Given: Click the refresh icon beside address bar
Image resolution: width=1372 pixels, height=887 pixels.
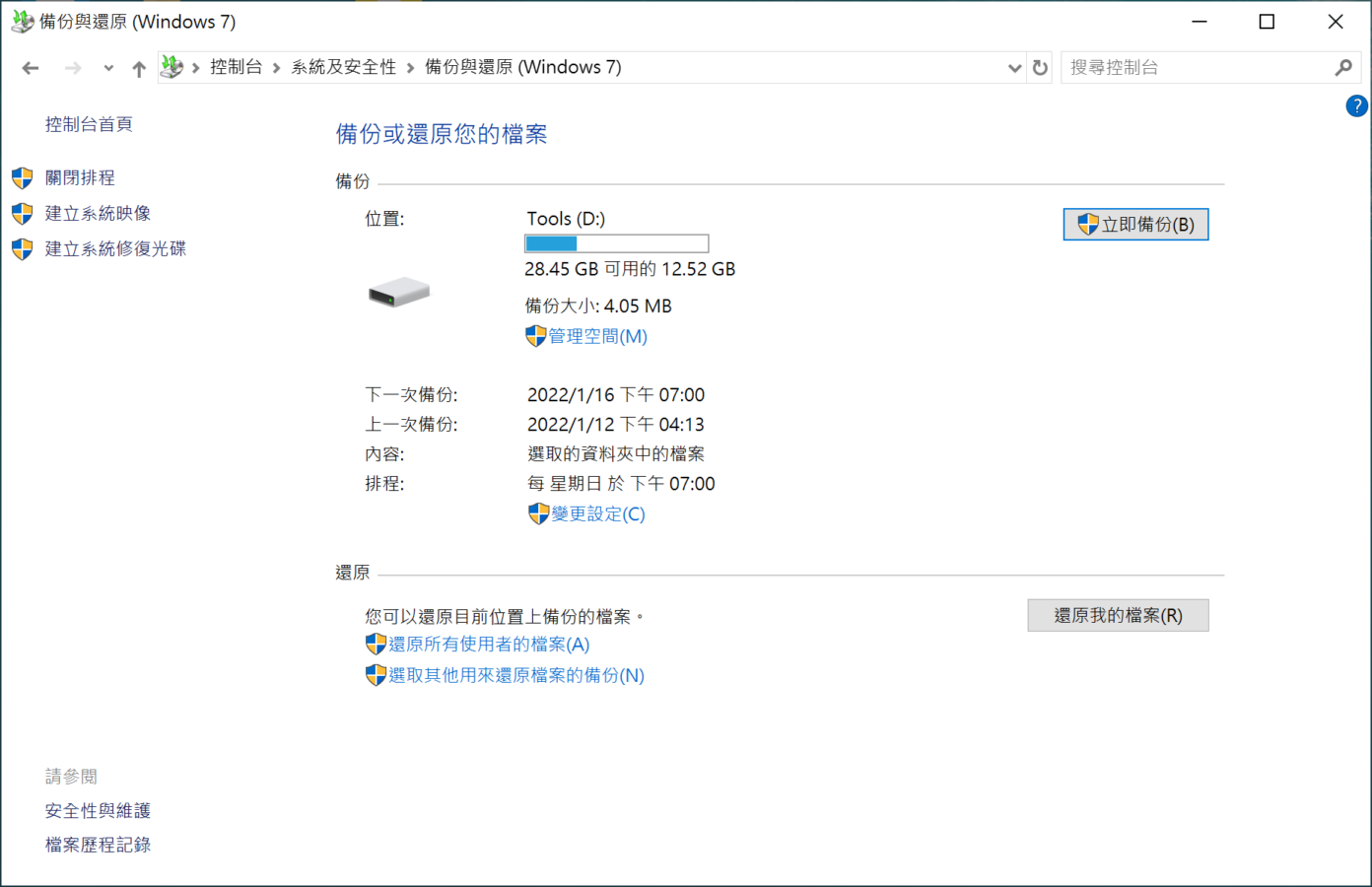Looking at the screenshot, I should click(x=1040, y=68).
